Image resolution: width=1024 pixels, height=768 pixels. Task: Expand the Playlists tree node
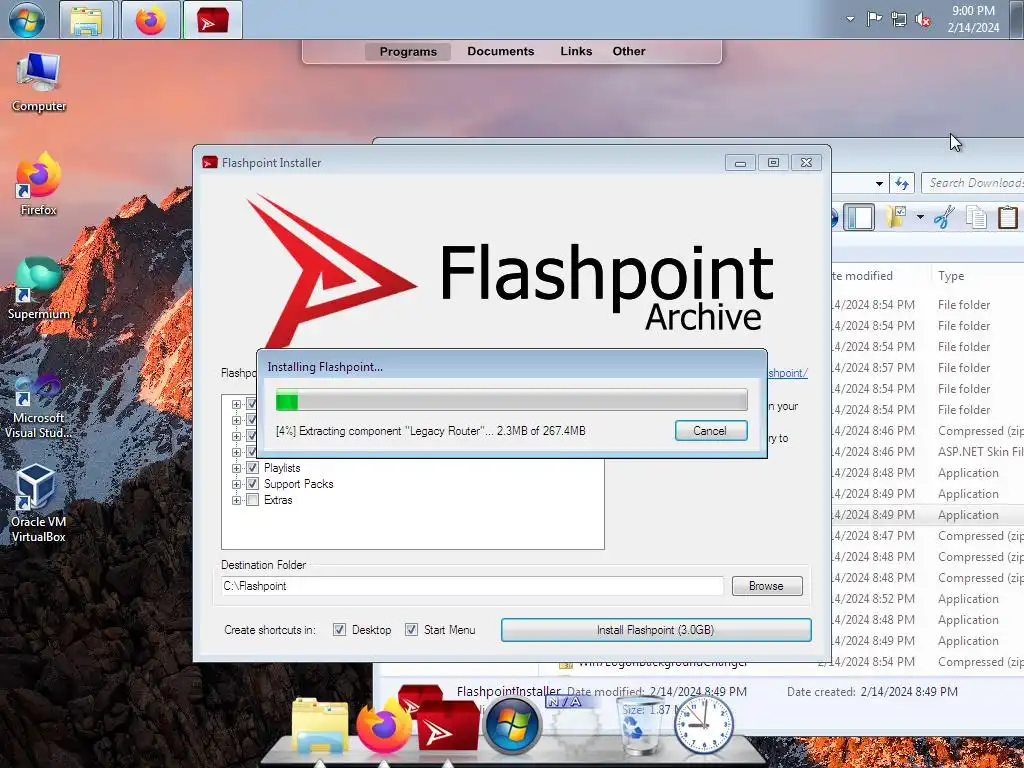pos(236,468)
